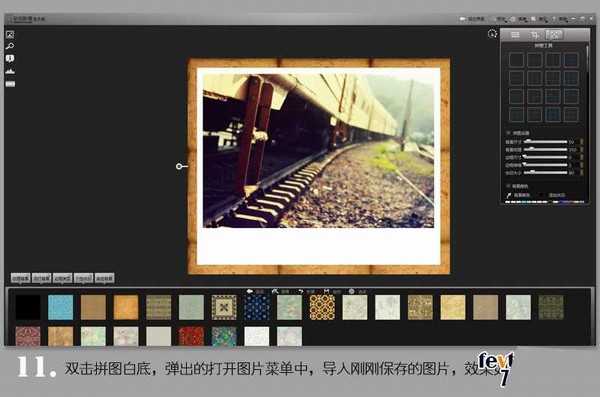
Task: Select the magnifier zoom tool in sidebar
Action: tap(10, 46)
